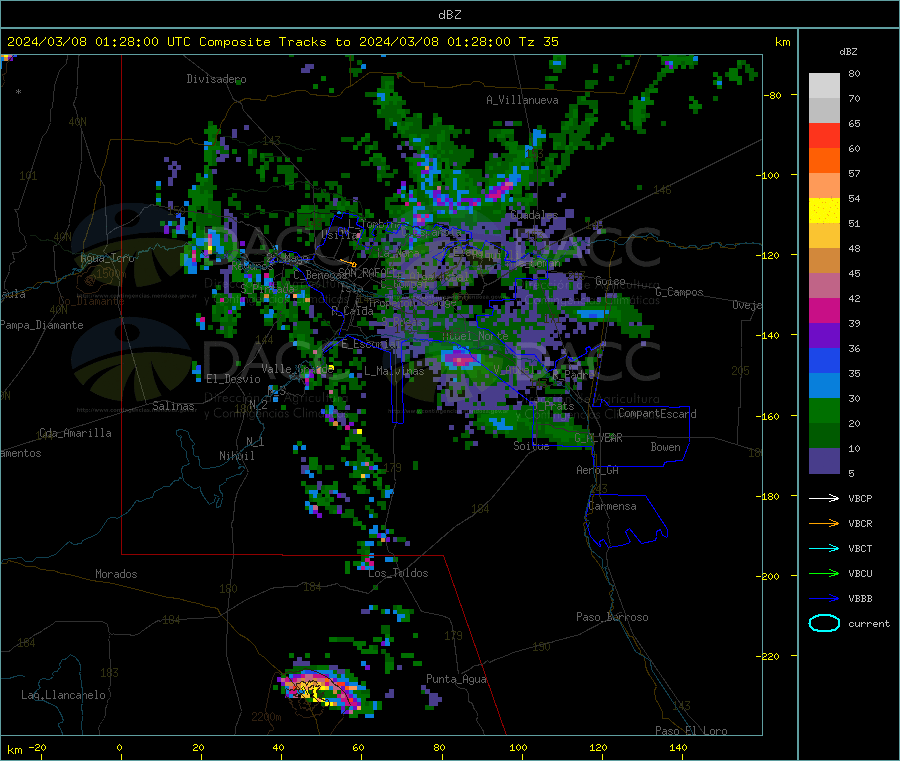The height and width of the screenshot is (761, 900).
Task: Click the 'Bowen' map label
Action: (x=665, y=447)
